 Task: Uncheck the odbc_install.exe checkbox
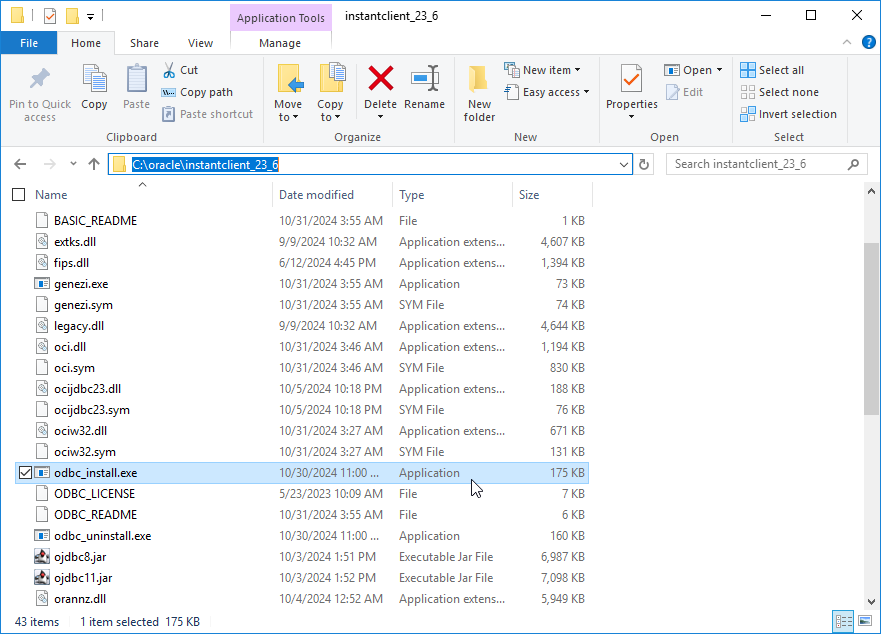25,473
